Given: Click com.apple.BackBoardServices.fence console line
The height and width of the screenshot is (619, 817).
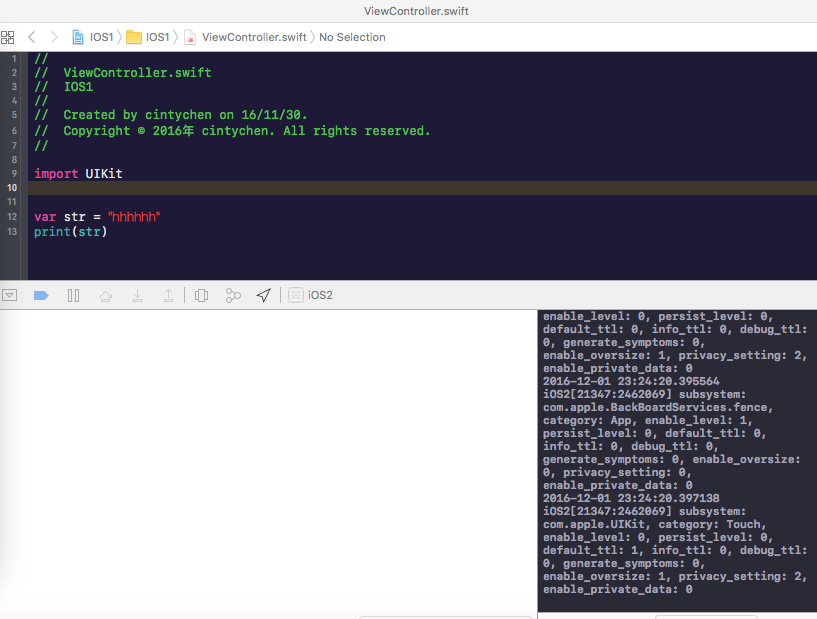Looking at the screenshot, I should (658, 407).
